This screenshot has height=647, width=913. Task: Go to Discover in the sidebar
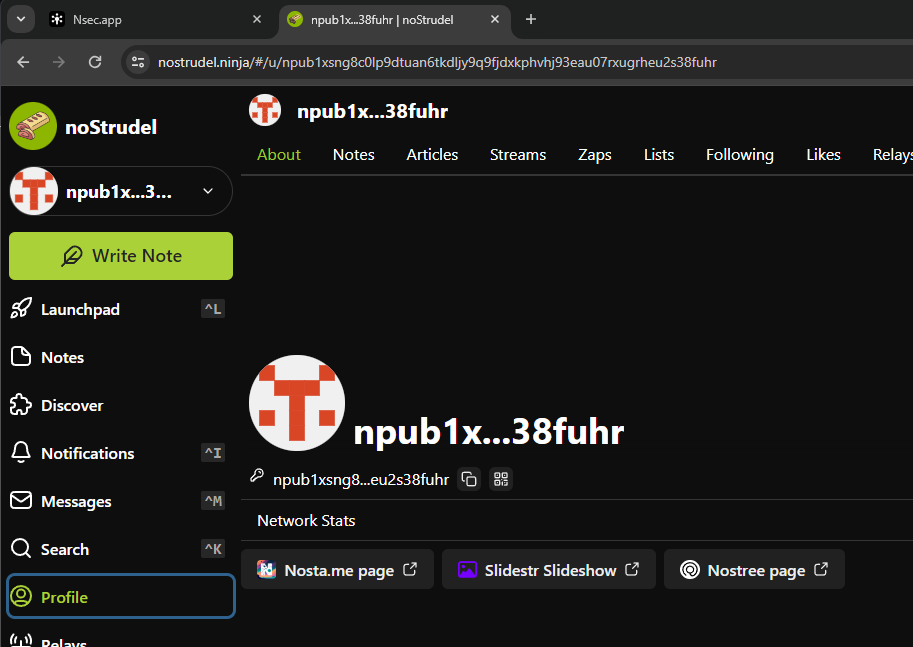[121, 405]
